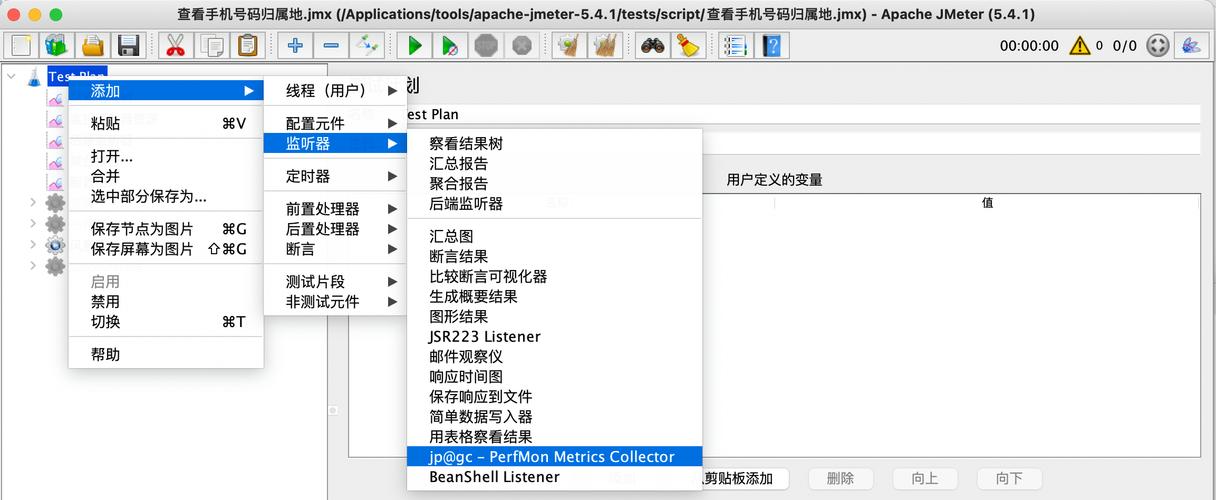Add the 汇总图 listener
1216x500 pixels.
point(555,236)
